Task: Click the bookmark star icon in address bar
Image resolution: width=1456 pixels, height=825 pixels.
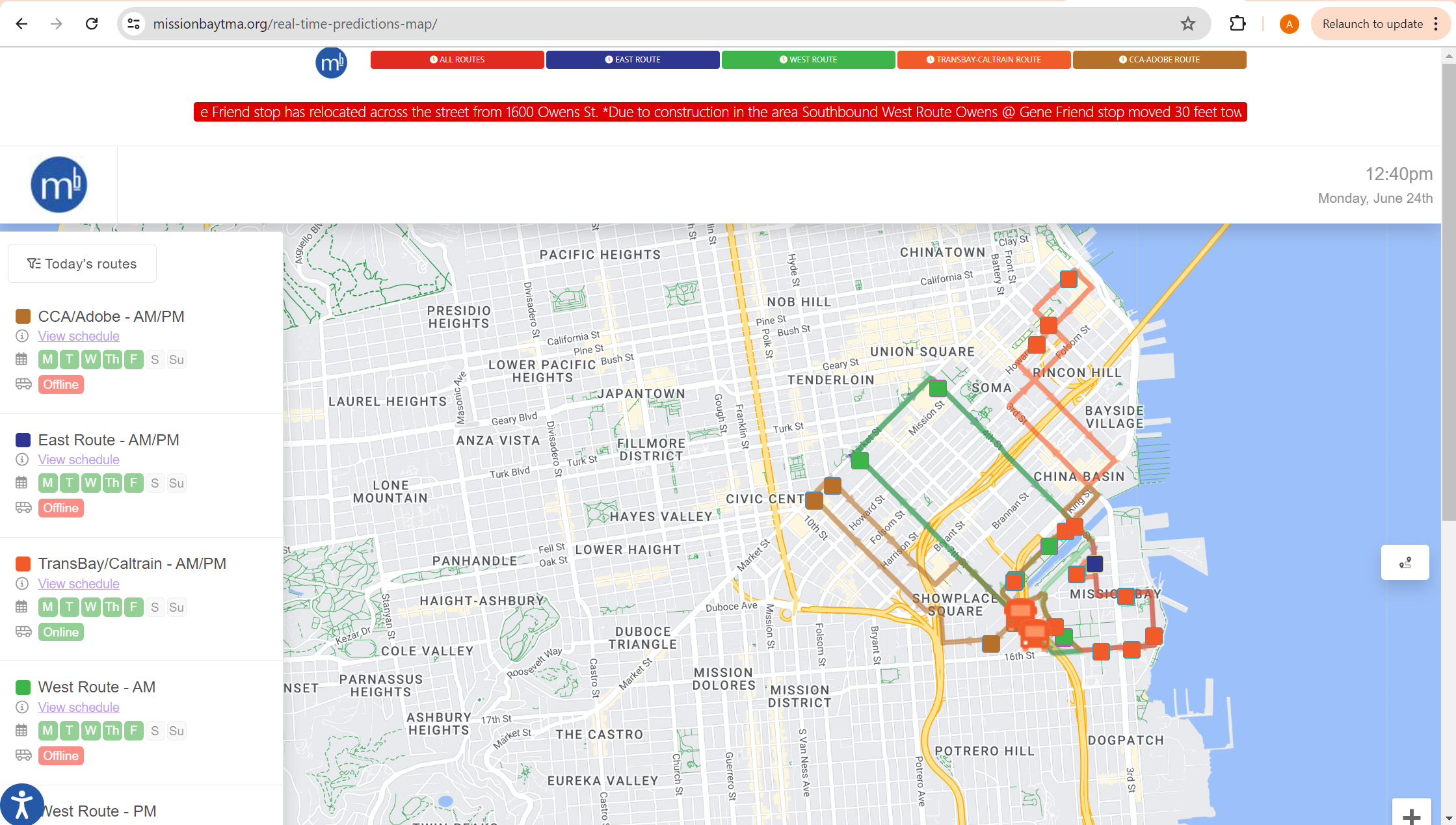Action: (1187, 24)
